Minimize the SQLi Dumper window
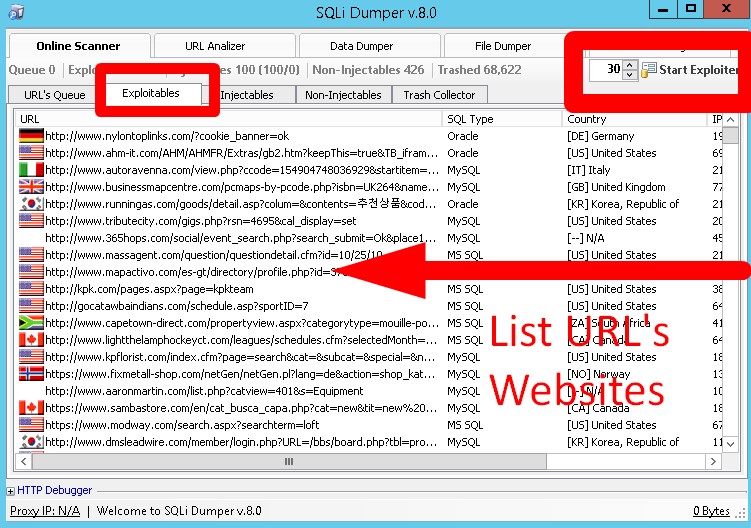This screenshot has height=528, width=751. [x=663, y=10]
